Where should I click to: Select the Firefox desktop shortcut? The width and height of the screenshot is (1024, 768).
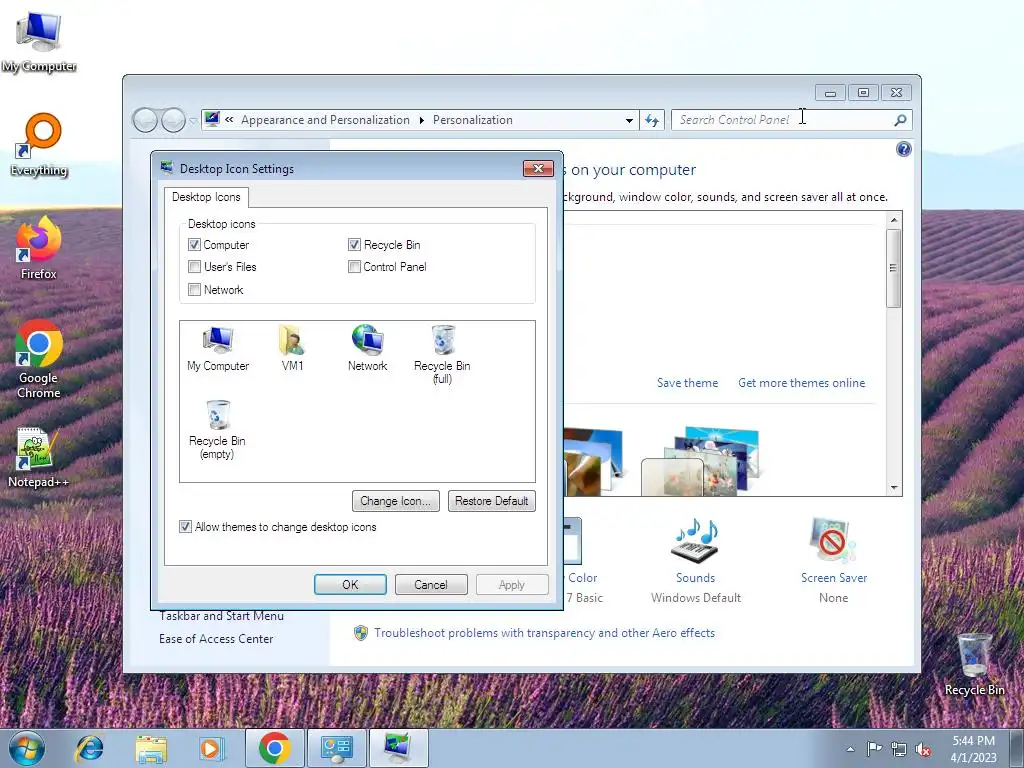coord(39,248)
